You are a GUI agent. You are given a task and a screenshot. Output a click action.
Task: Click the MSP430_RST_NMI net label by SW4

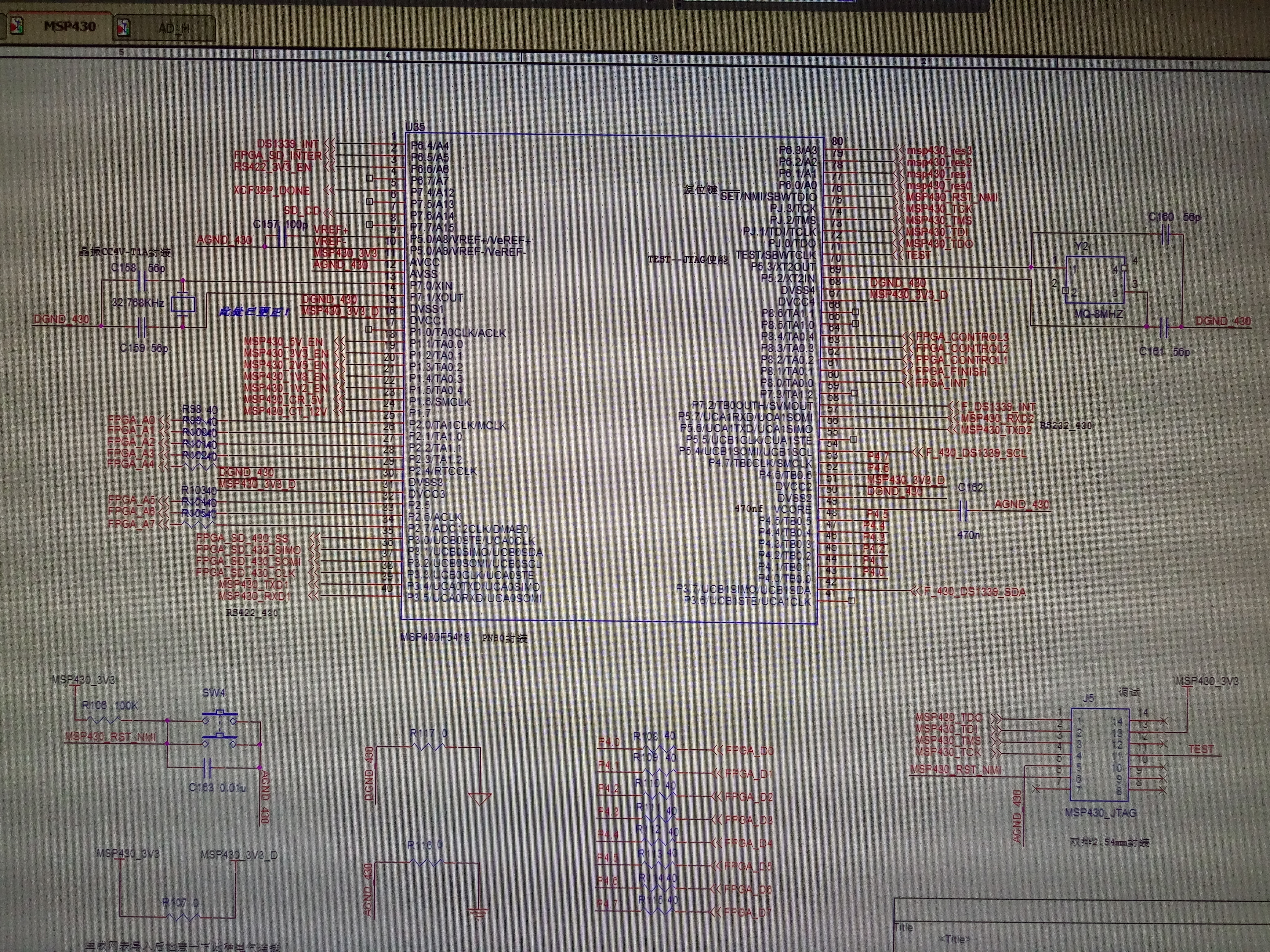[x=110, y=737]
